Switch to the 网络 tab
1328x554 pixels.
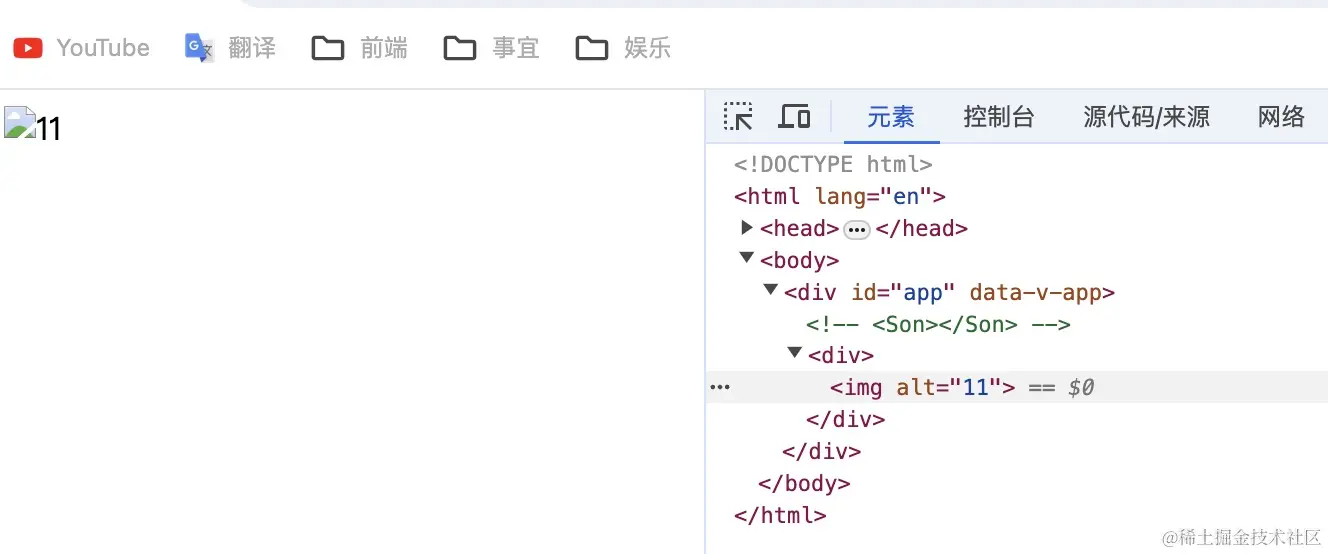1281,117
